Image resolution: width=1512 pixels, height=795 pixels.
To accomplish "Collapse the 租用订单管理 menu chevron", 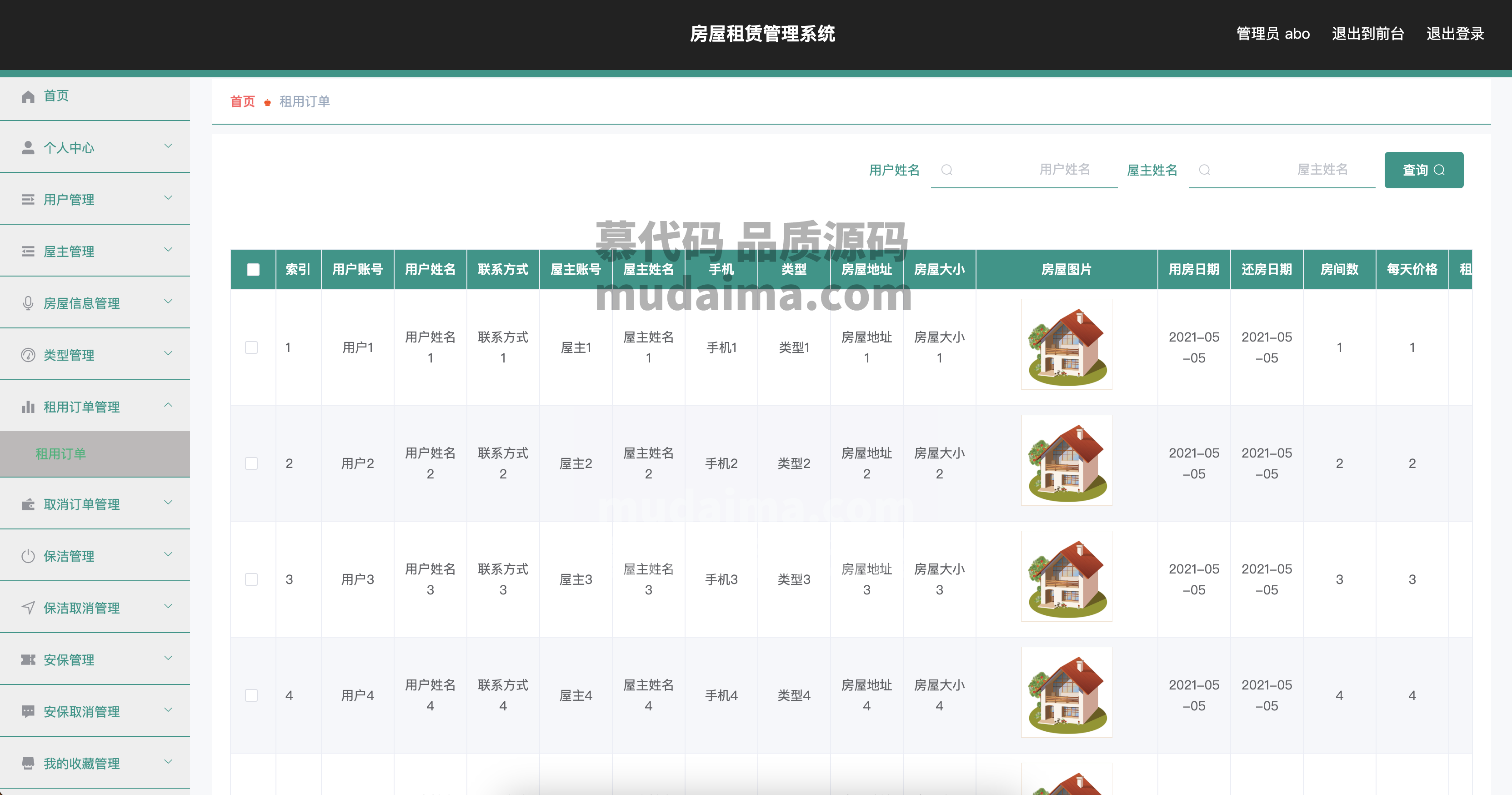I will coord(169,405).
